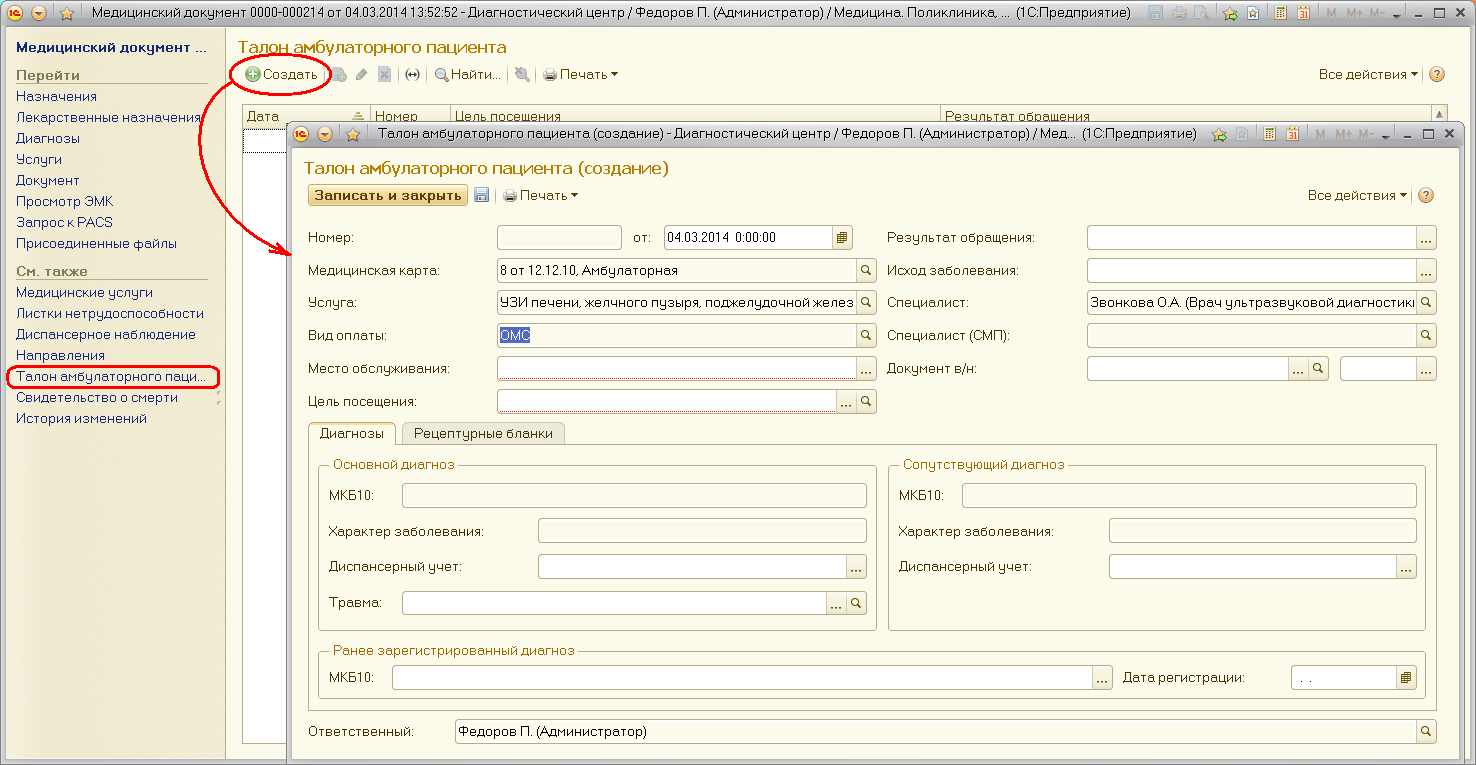Image resolution: width=1476 pixels, height=765 pixels.
Task: Open Печать dropdown in background list toolbar
Action: point(580,75)
